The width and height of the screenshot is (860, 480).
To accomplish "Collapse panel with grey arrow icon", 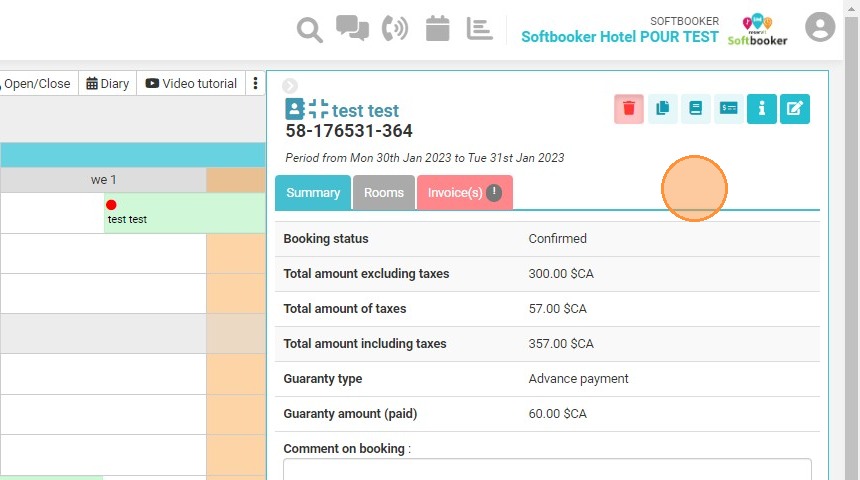I will coord(290,86).
